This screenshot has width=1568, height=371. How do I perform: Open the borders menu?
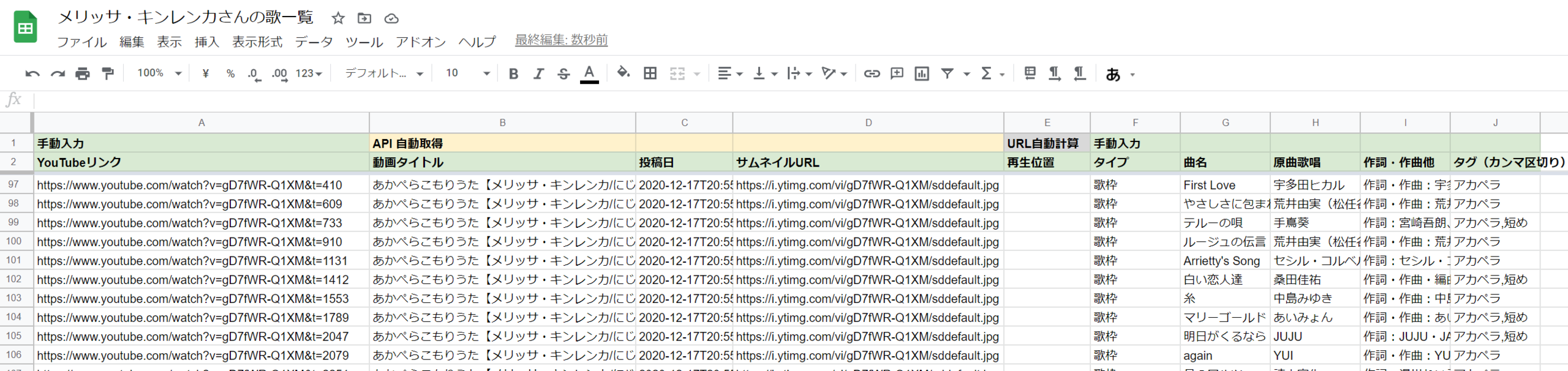(650, 73)
